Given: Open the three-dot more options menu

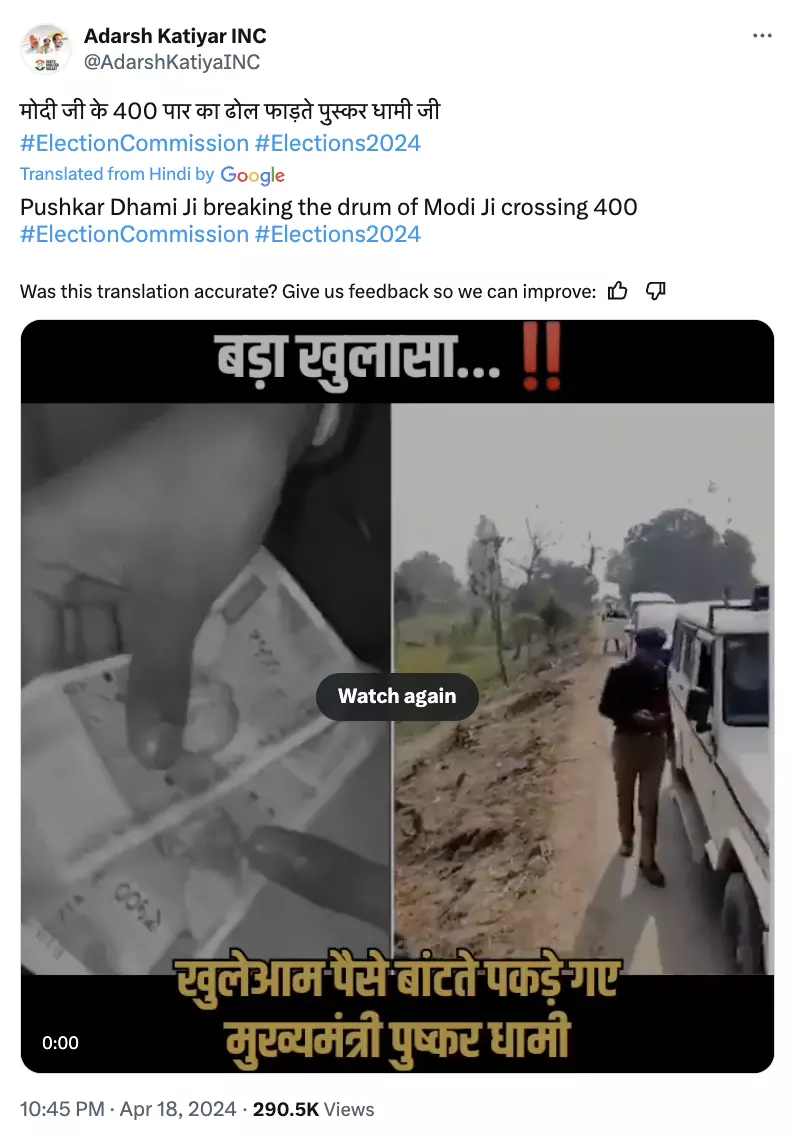Looking at the screenshot, I should pyautogui.click(x=762, y=36).
